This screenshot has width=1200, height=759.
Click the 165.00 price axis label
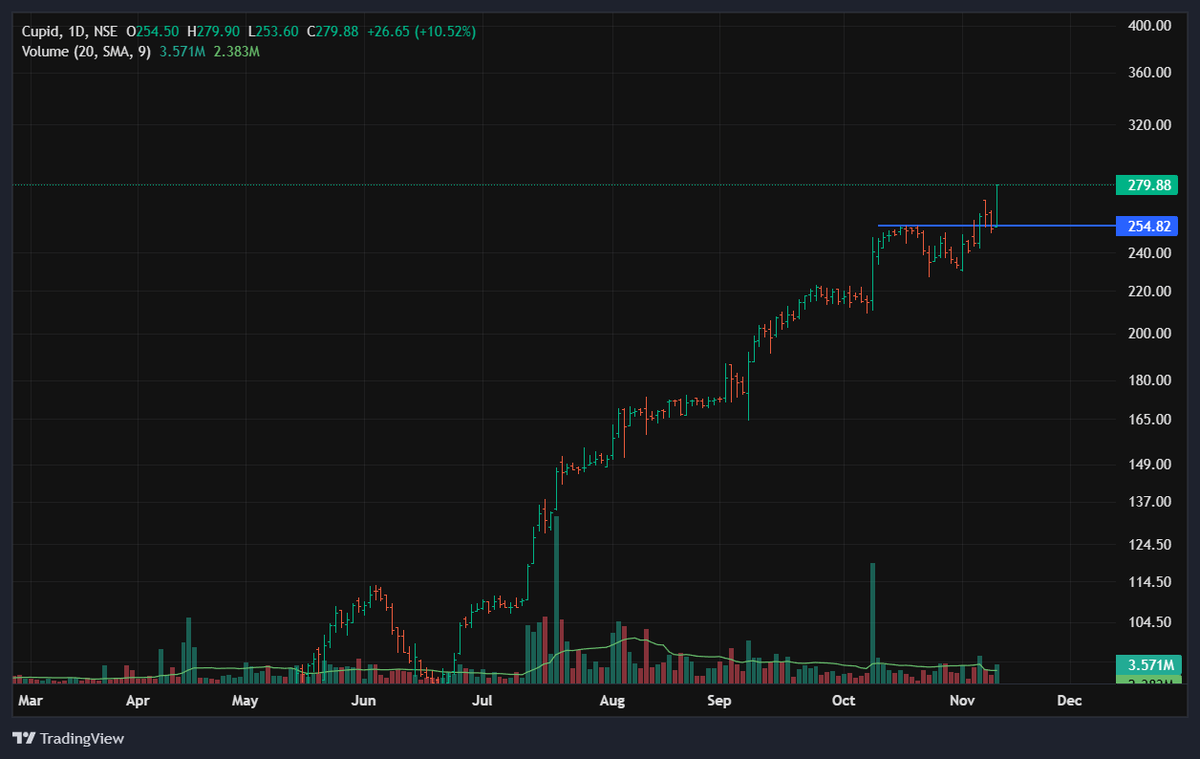pos(1149,420)
